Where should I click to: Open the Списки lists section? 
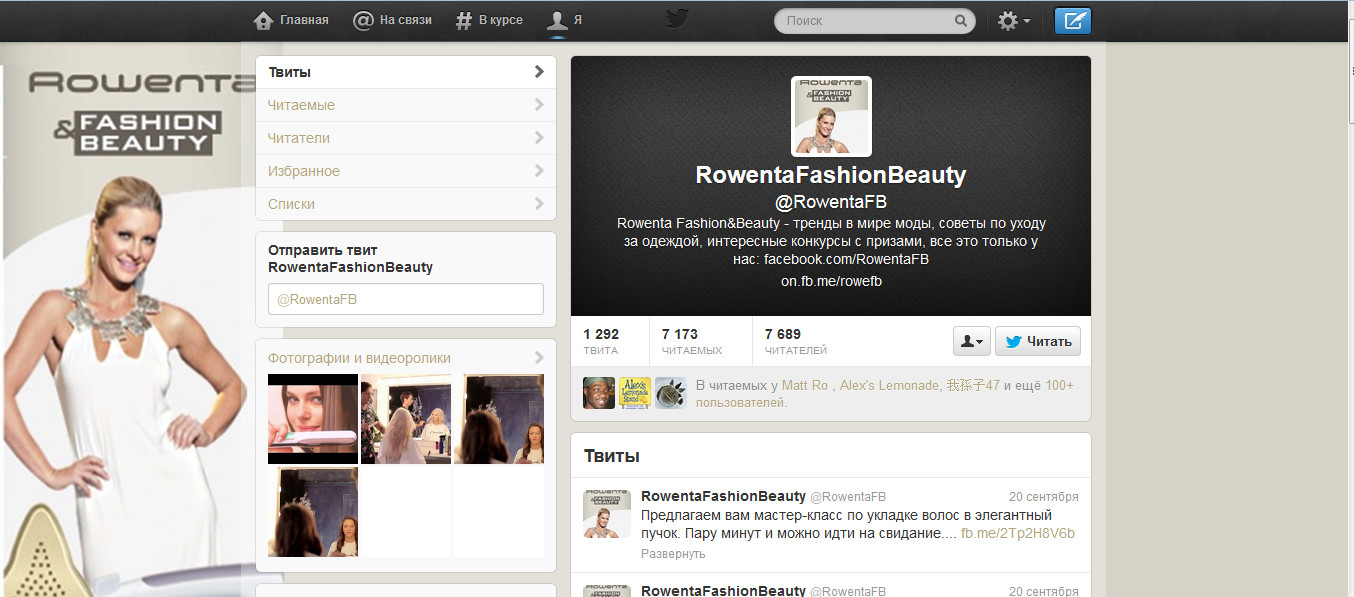pos(406,204)
